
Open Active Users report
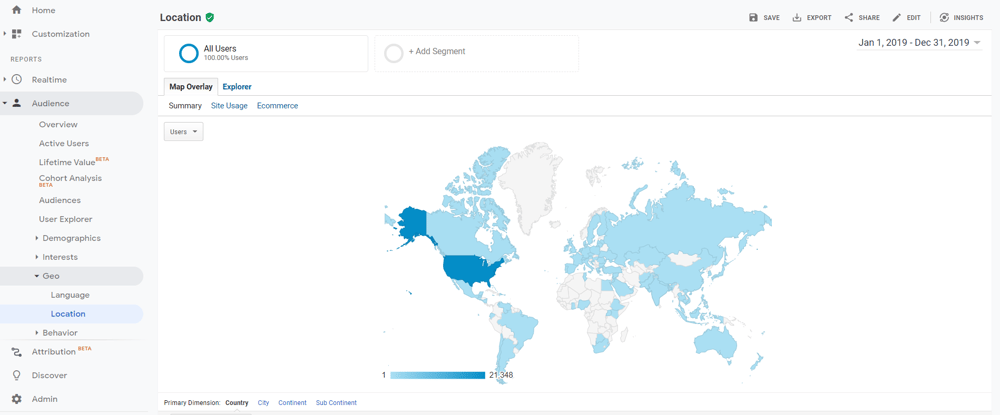click(x=64, y=143)
